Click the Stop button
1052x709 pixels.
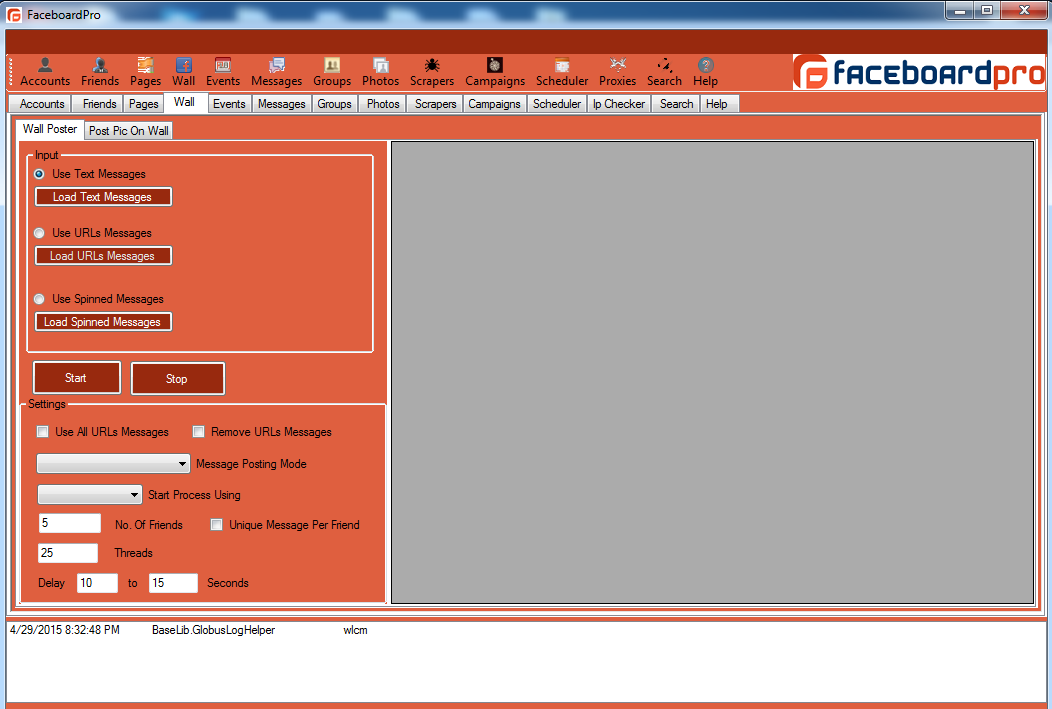coord(178,378)
